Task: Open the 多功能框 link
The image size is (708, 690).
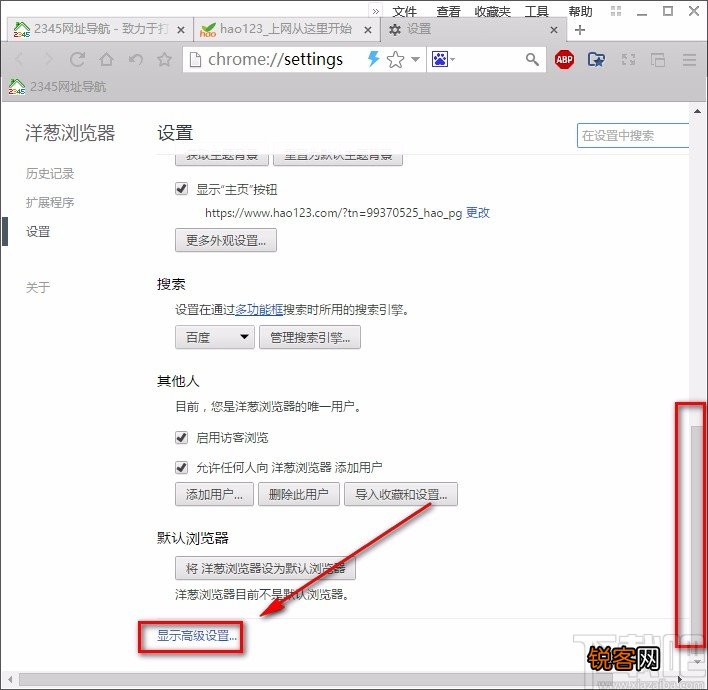Action: [x=259, y=310]
